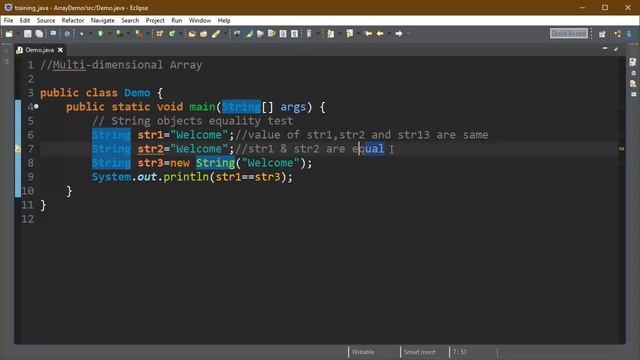Open the Window menu
The height and width of the screenshot is (360, 640).
(200, 20)
